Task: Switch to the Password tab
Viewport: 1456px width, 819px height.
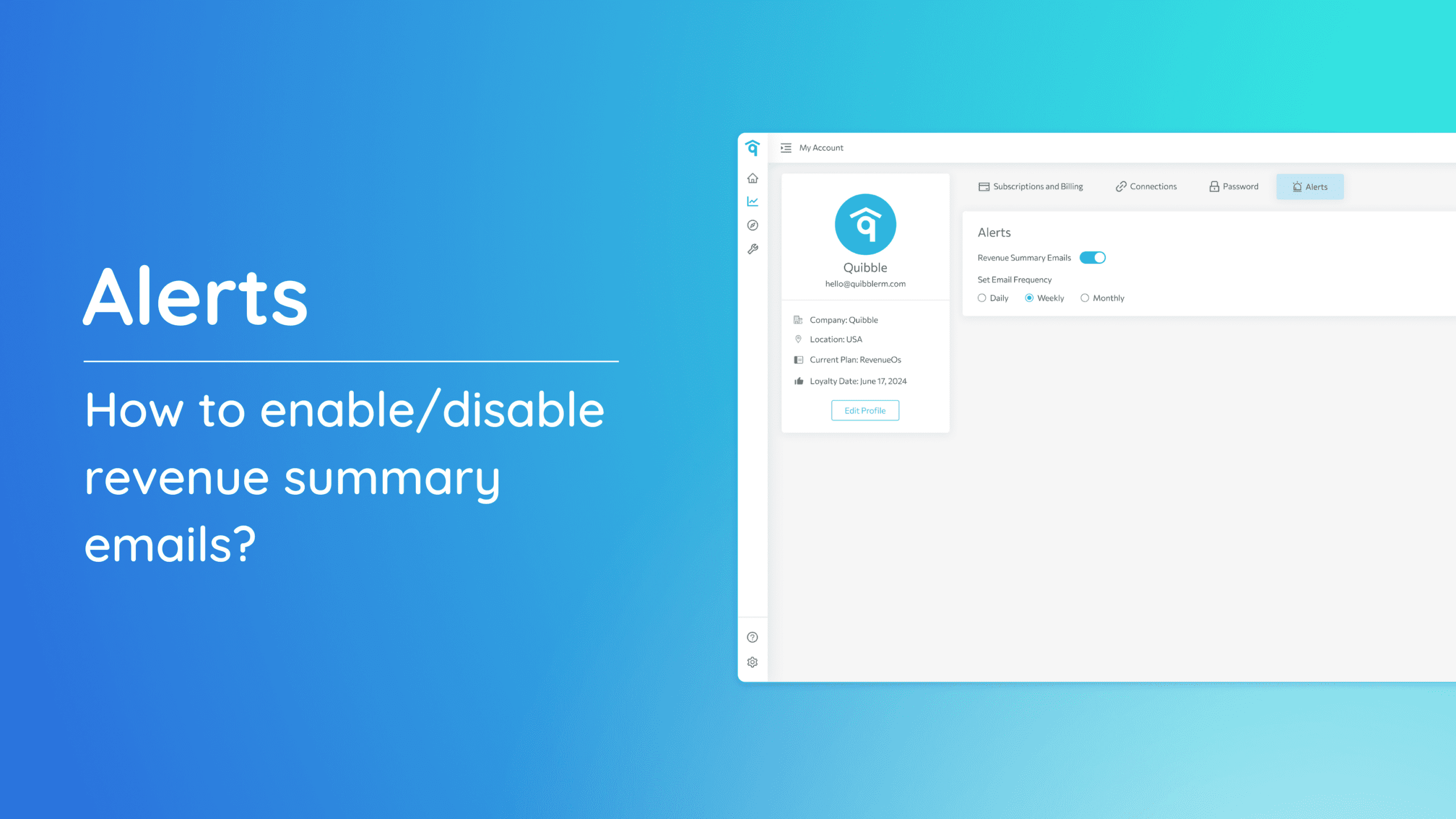Action: tap(1234, 187)
